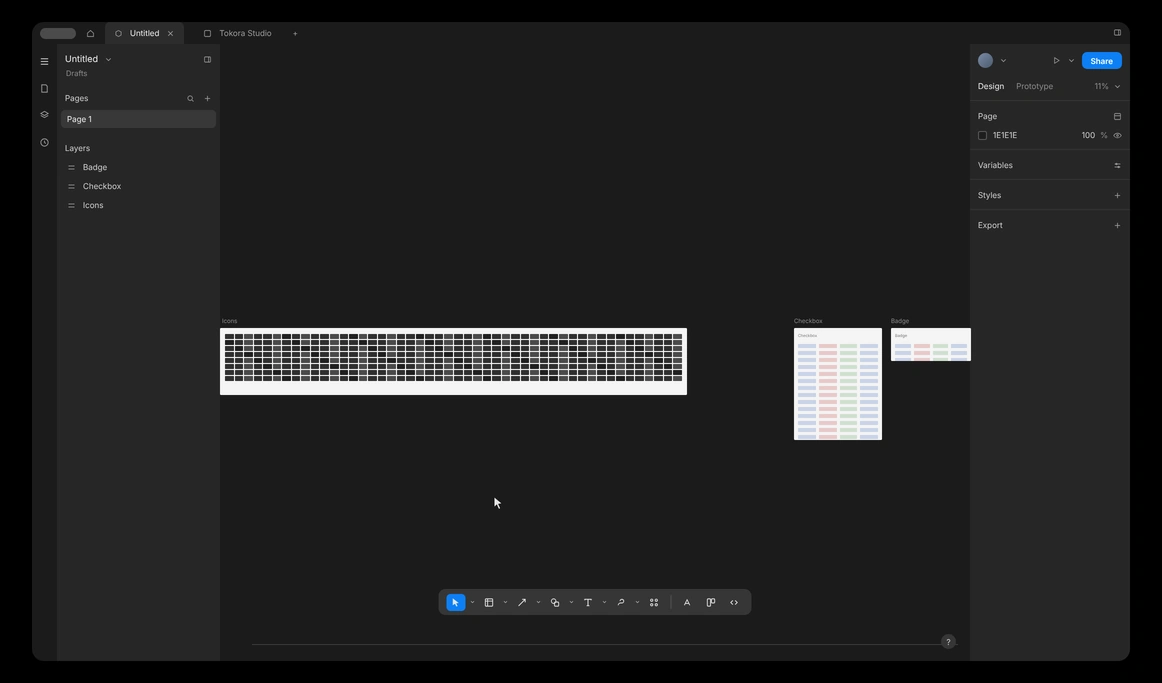The height and width of the screenshot is (683, 1162).
Task: Open the Prototype tab
Action: coord(1035,87)
